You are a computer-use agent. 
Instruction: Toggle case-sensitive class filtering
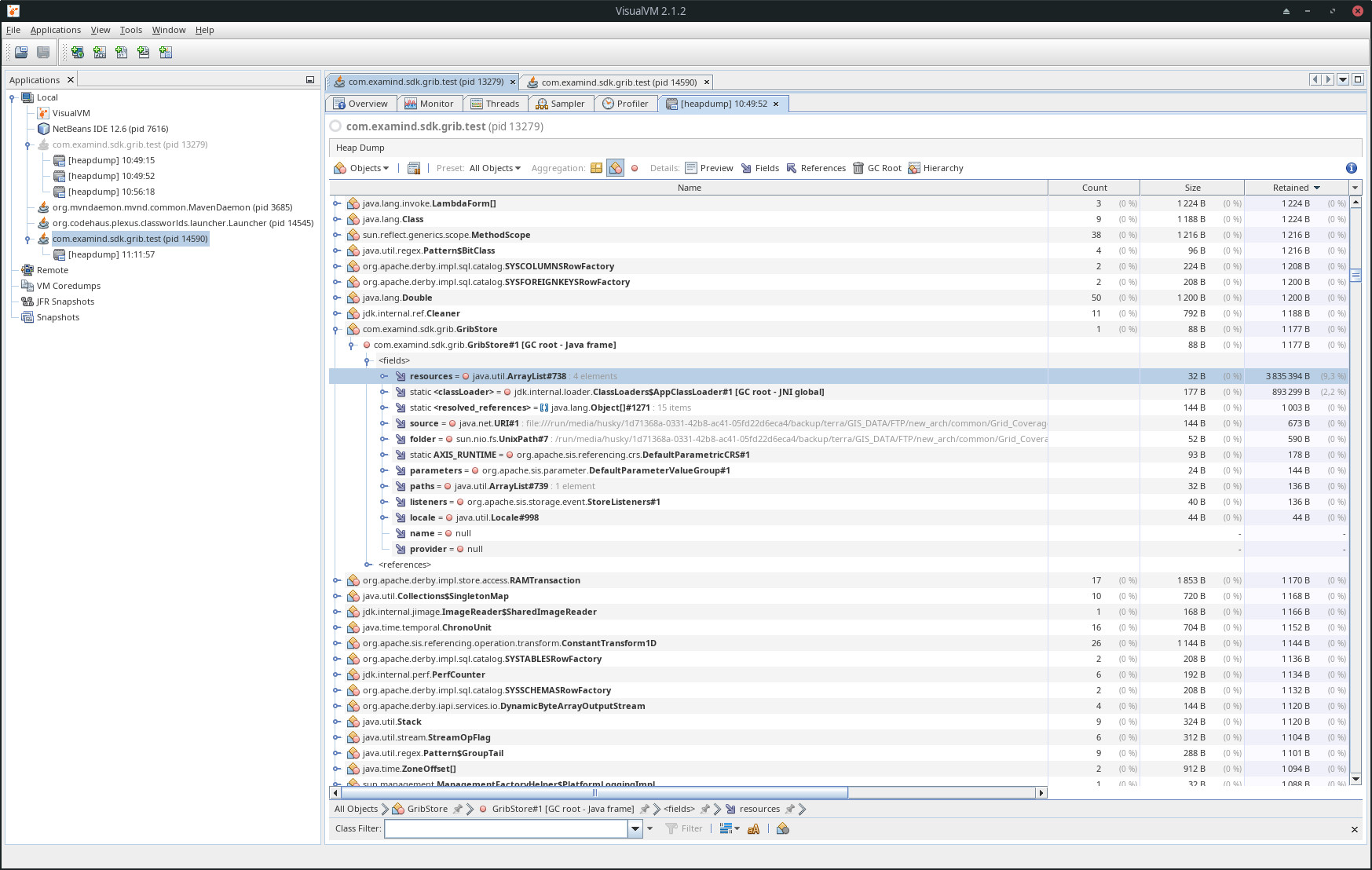pyautogui.click(x=754, y=828)
